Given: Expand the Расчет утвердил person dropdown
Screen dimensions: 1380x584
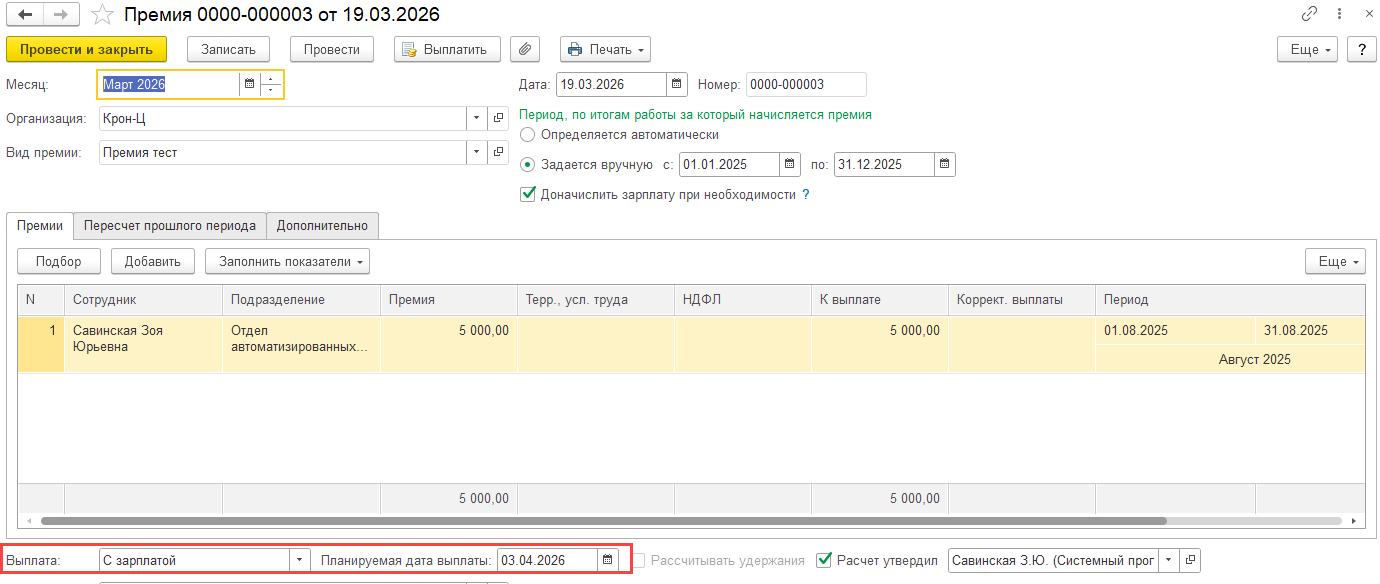Looking at the screenshot, I should point(1168,561).
